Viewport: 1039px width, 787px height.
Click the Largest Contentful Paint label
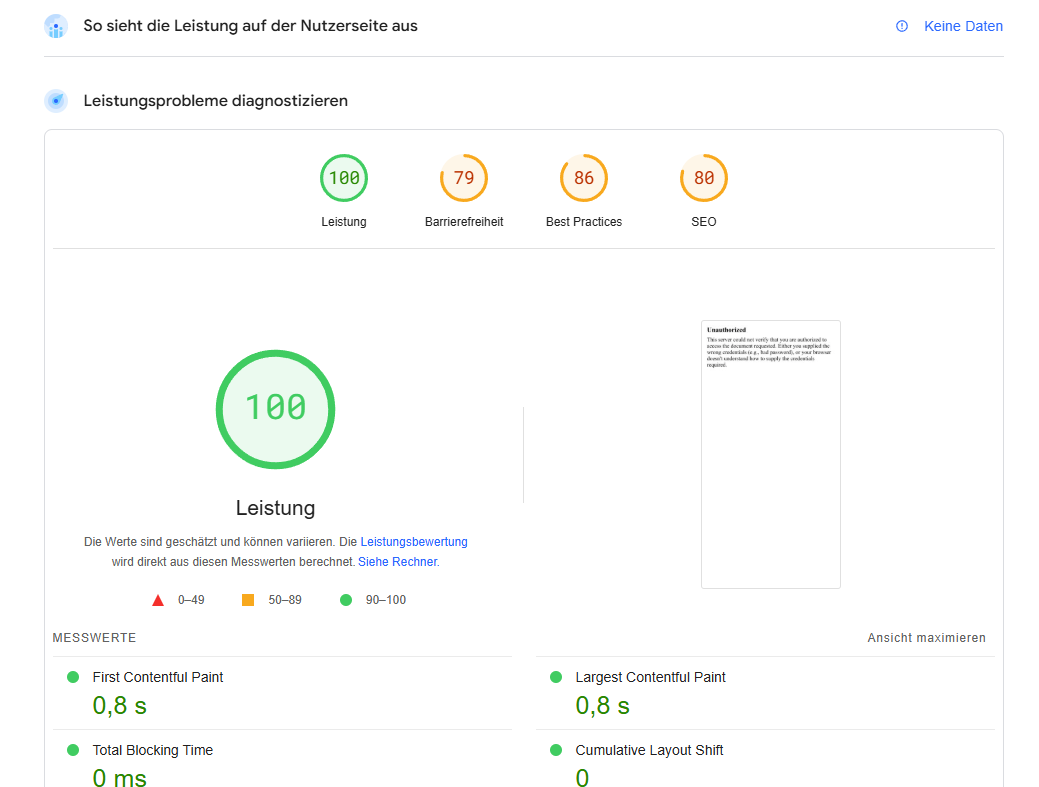pyautogui.click(x=650, y=677)
